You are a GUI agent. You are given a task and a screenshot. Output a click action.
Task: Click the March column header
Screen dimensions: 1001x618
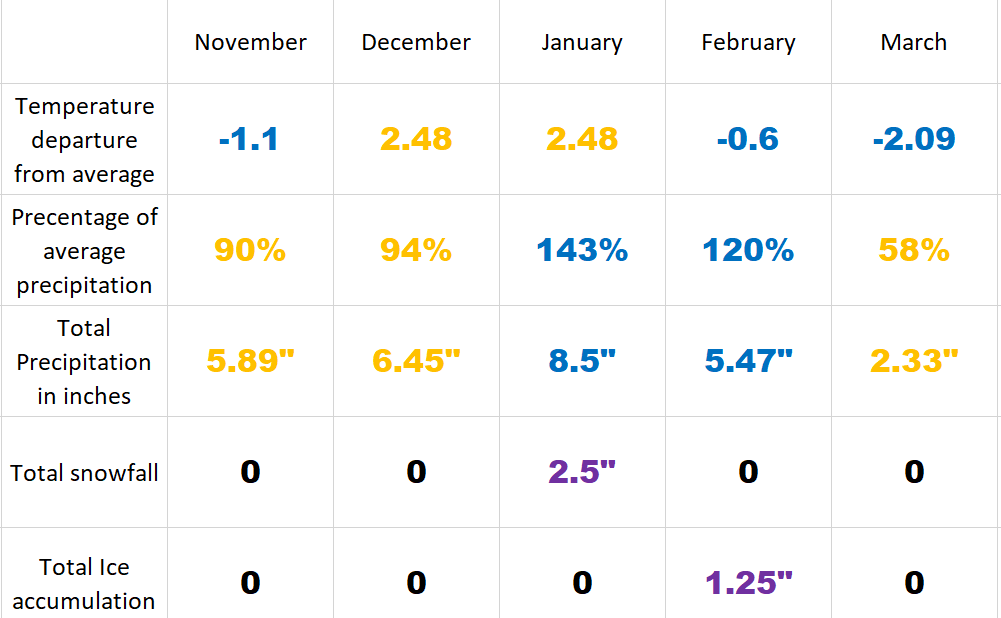click(914, 43)
